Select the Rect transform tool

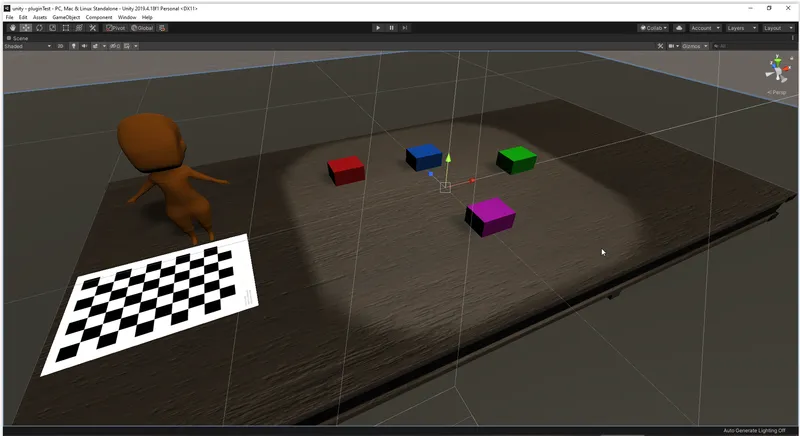(x=66, y=28)
